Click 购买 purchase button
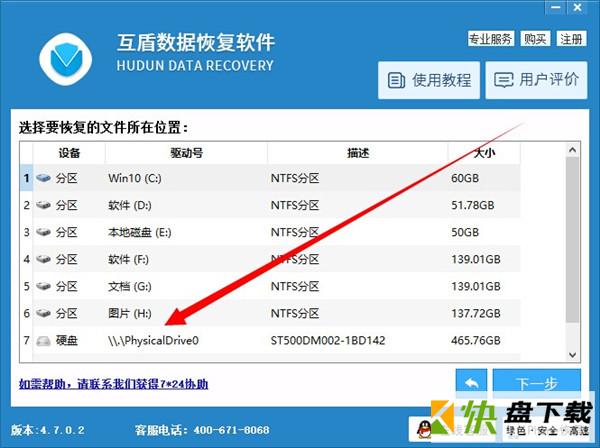This screenshot has height=448, width=600. (x=535, y=39)
